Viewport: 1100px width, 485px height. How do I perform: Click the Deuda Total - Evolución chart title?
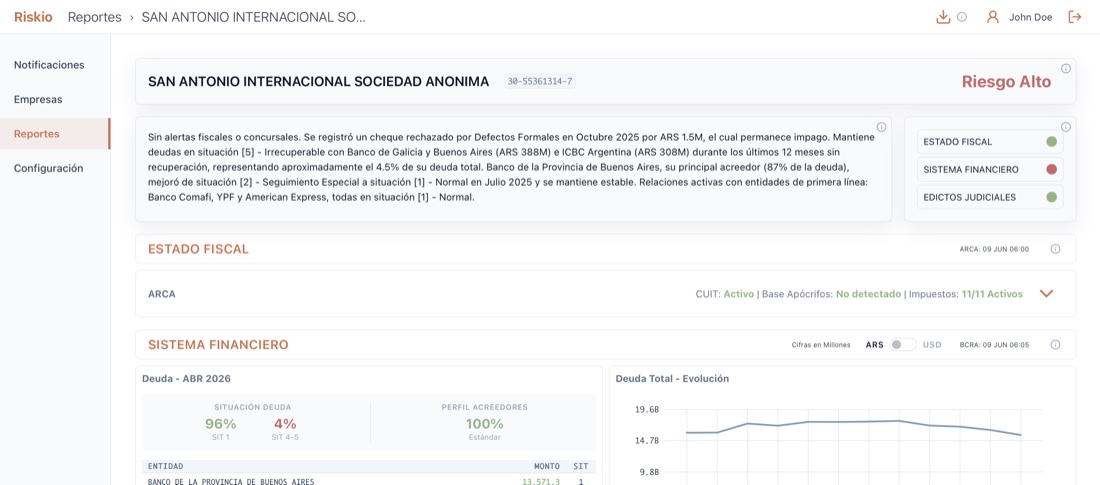coord(672,378)
